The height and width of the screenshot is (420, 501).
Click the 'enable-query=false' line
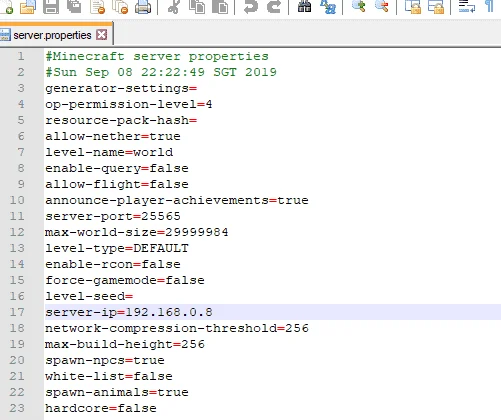(117, 168)
